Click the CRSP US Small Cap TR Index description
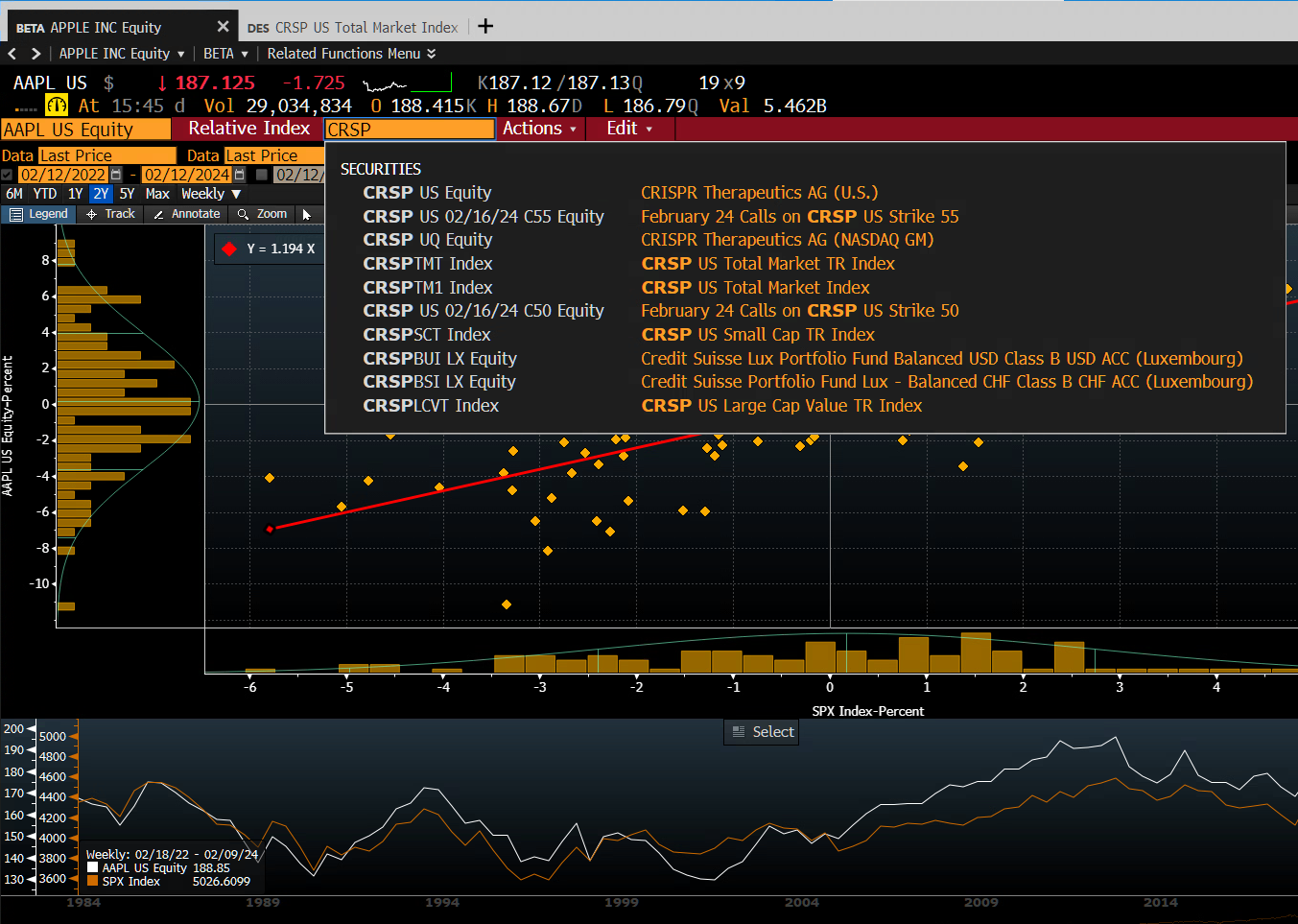 (758, 335)
